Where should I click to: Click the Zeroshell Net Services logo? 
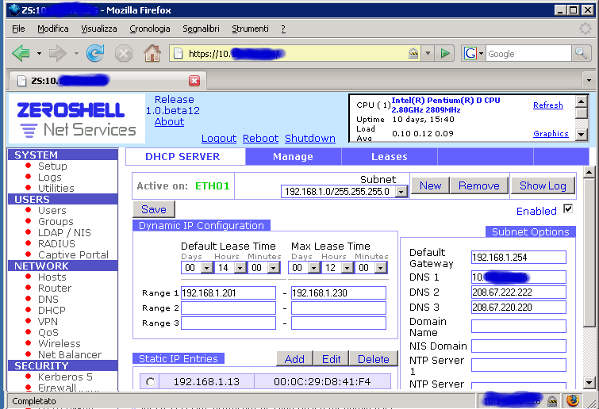pyautogui.click(x=76, y=120)
